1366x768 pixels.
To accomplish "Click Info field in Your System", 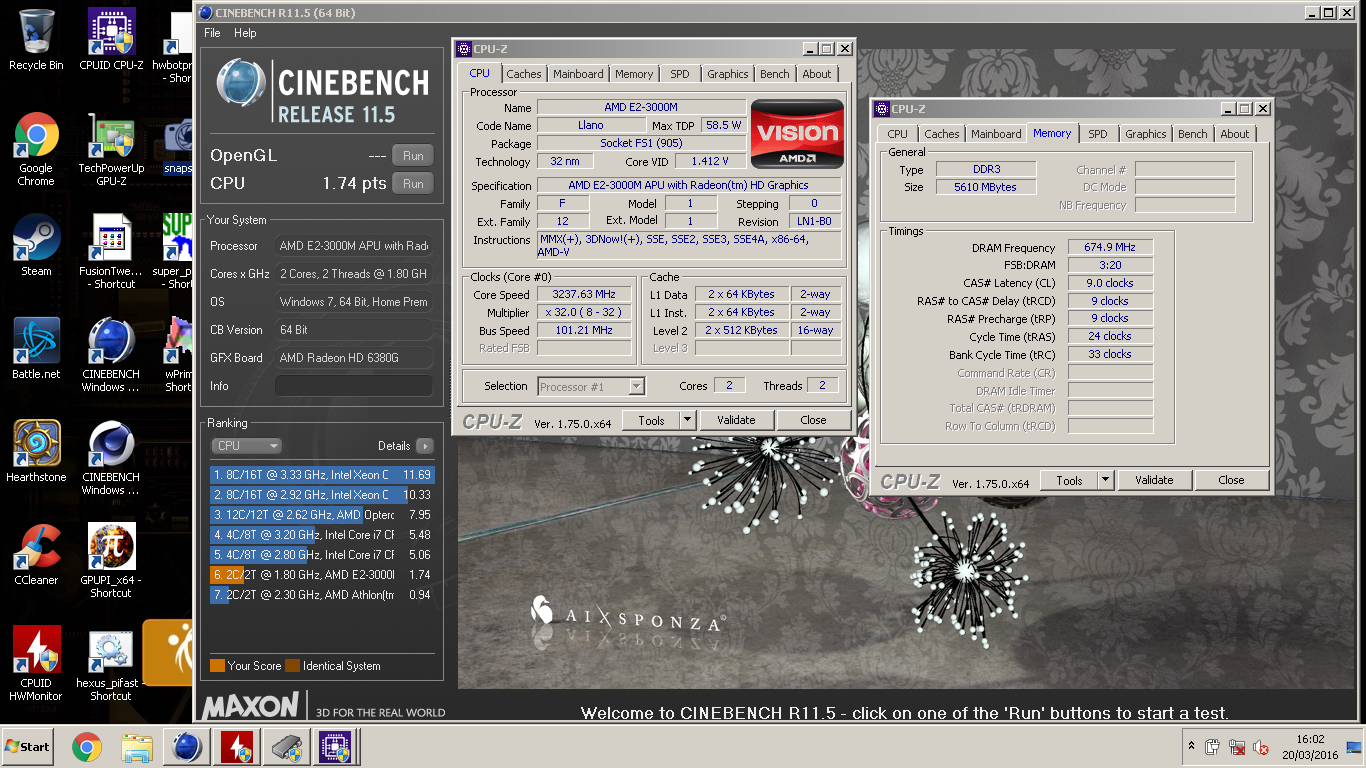I will click(x=354, y=386).
